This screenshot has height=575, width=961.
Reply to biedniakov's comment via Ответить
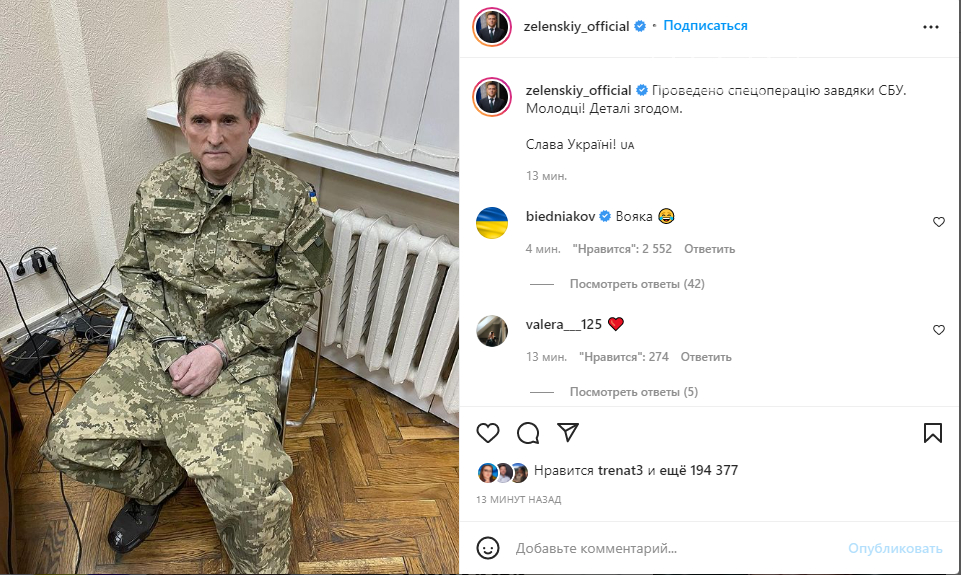(709, 249)
